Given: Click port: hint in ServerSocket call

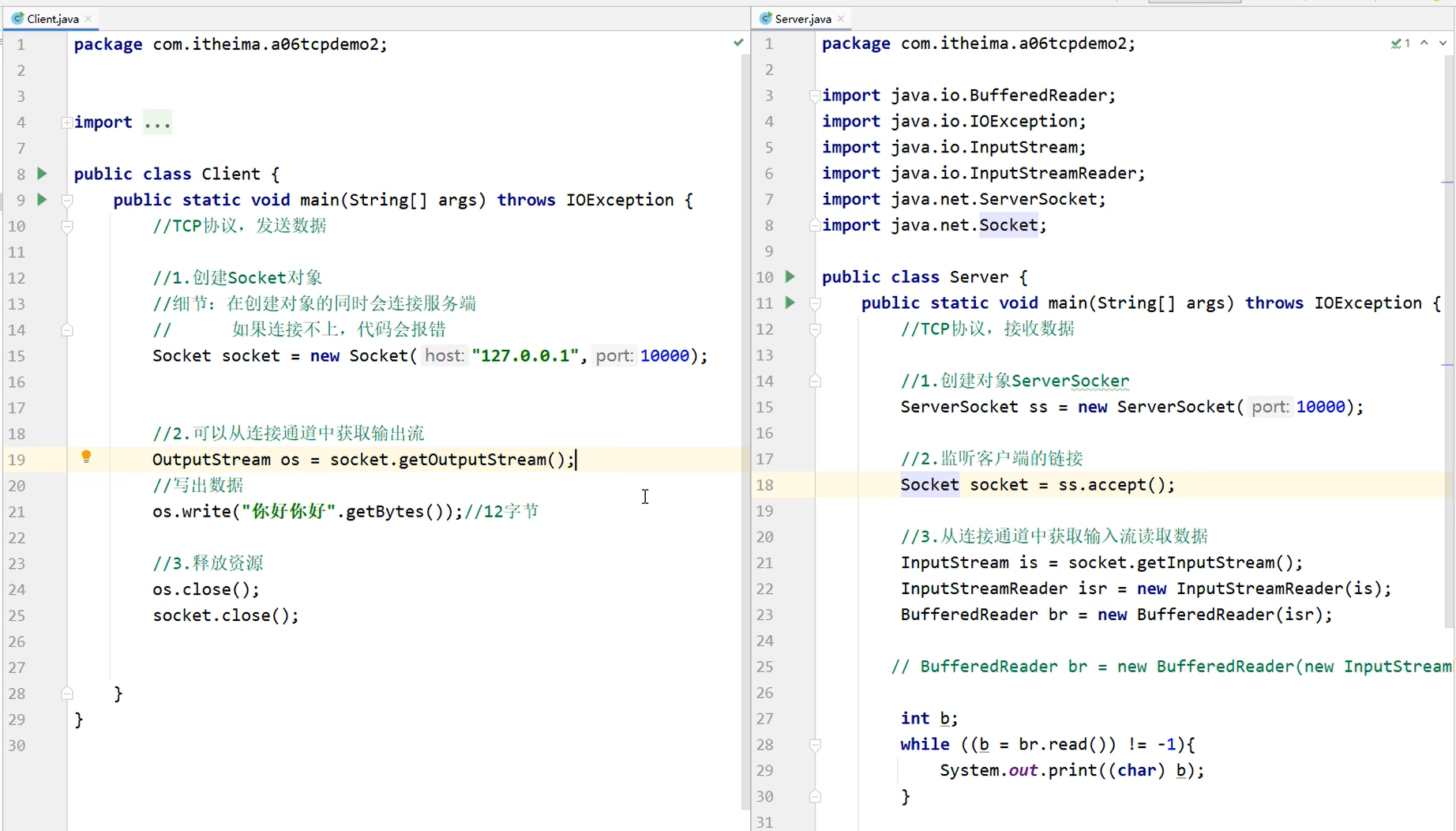Looking at the screenshot, I should (x=1270, y=407).
